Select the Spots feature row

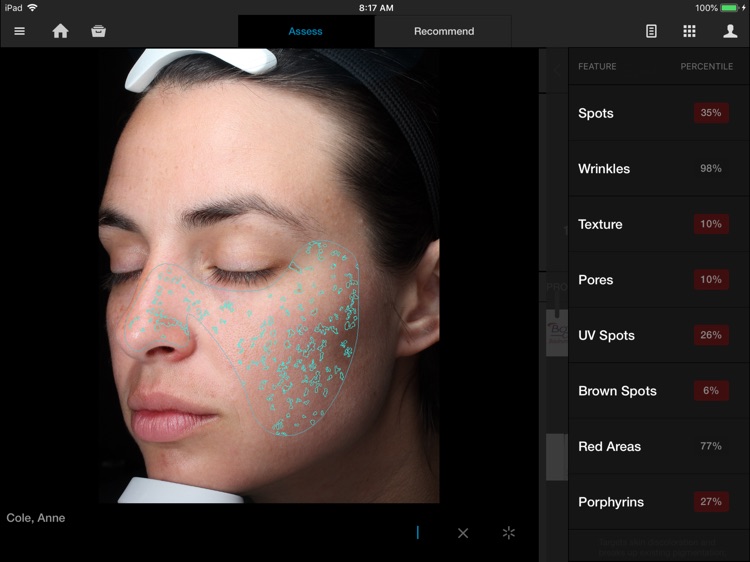[x=659, y=113]
